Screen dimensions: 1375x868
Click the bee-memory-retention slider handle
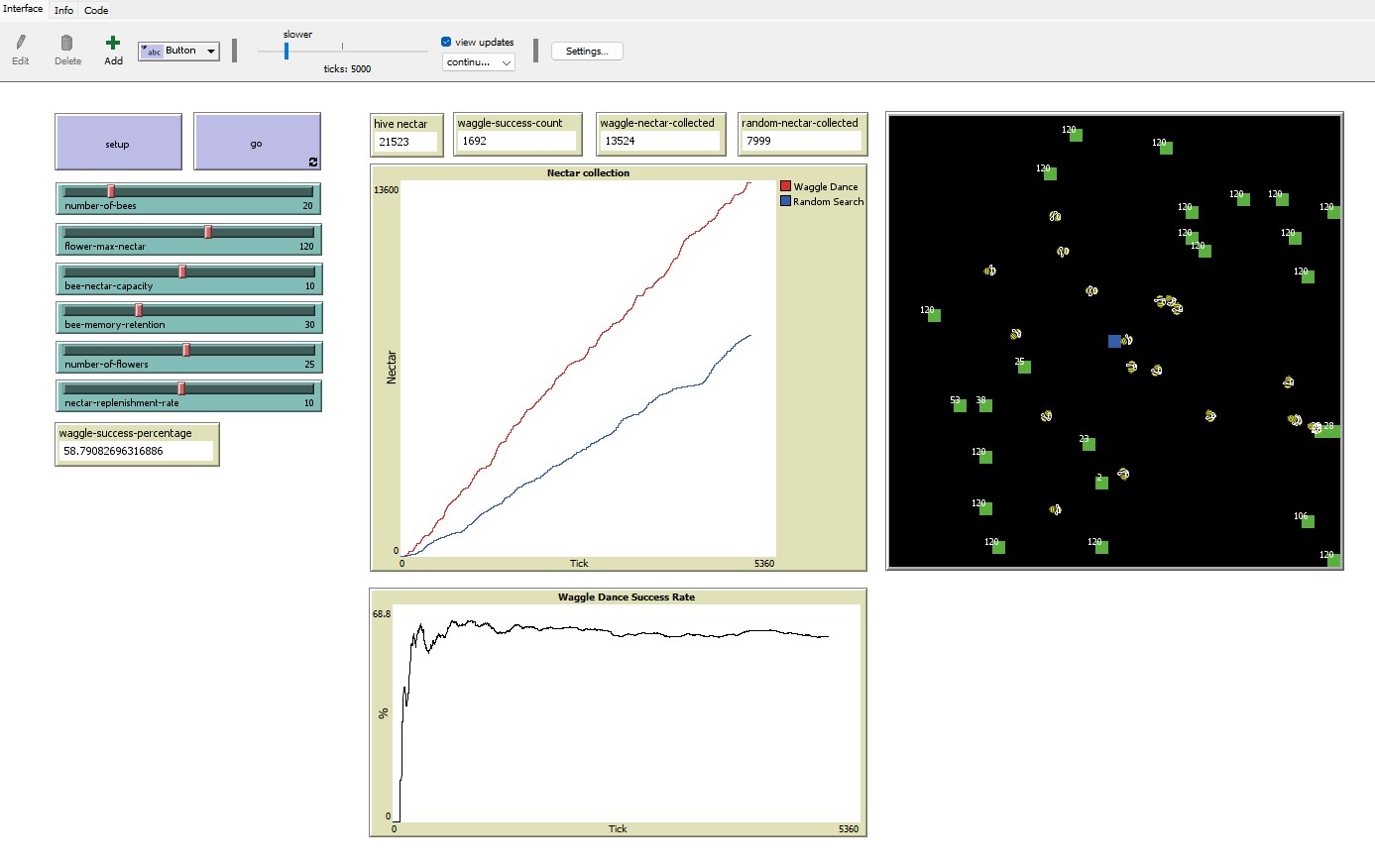(x=139, y=310)
